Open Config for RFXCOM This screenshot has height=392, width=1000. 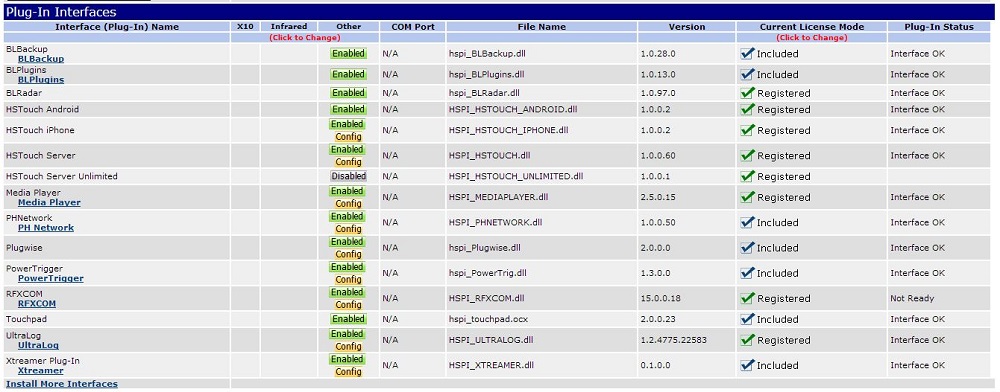tap(348, 305)
